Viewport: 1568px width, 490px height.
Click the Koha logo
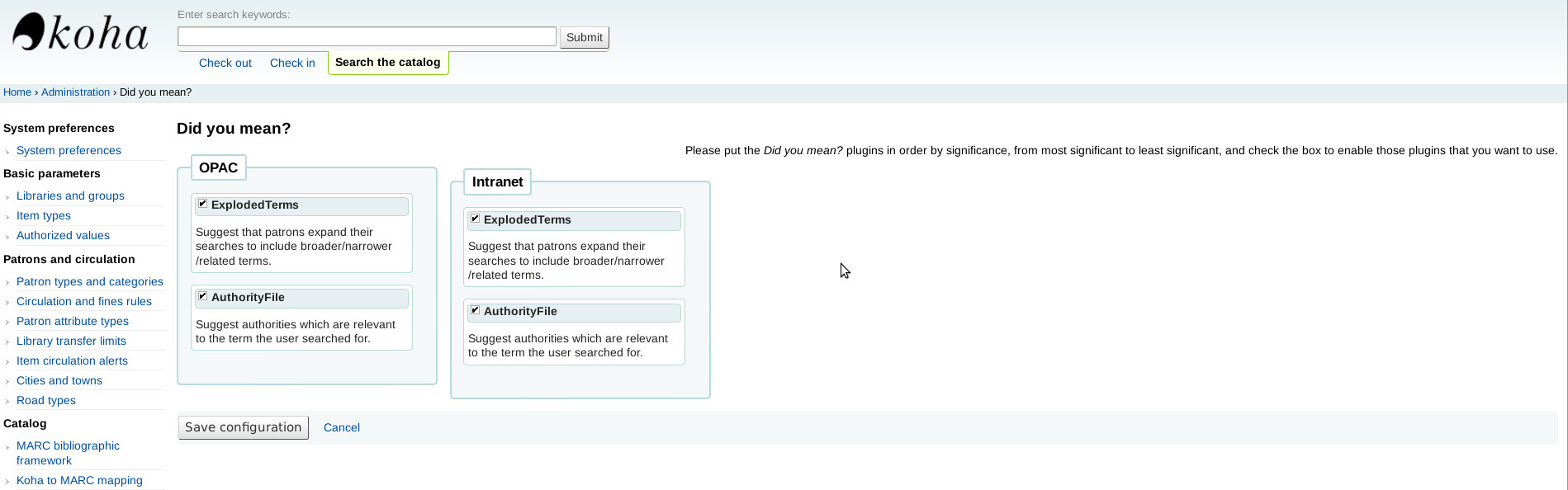[x=80, y=34]
